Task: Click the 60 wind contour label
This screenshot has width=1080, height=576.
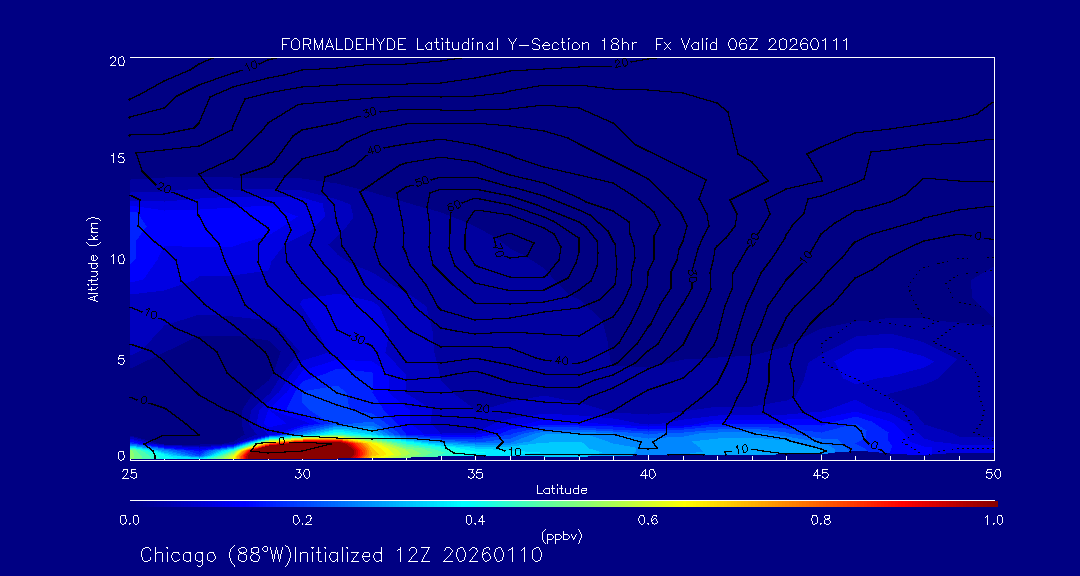Action: tap(455, 206)
